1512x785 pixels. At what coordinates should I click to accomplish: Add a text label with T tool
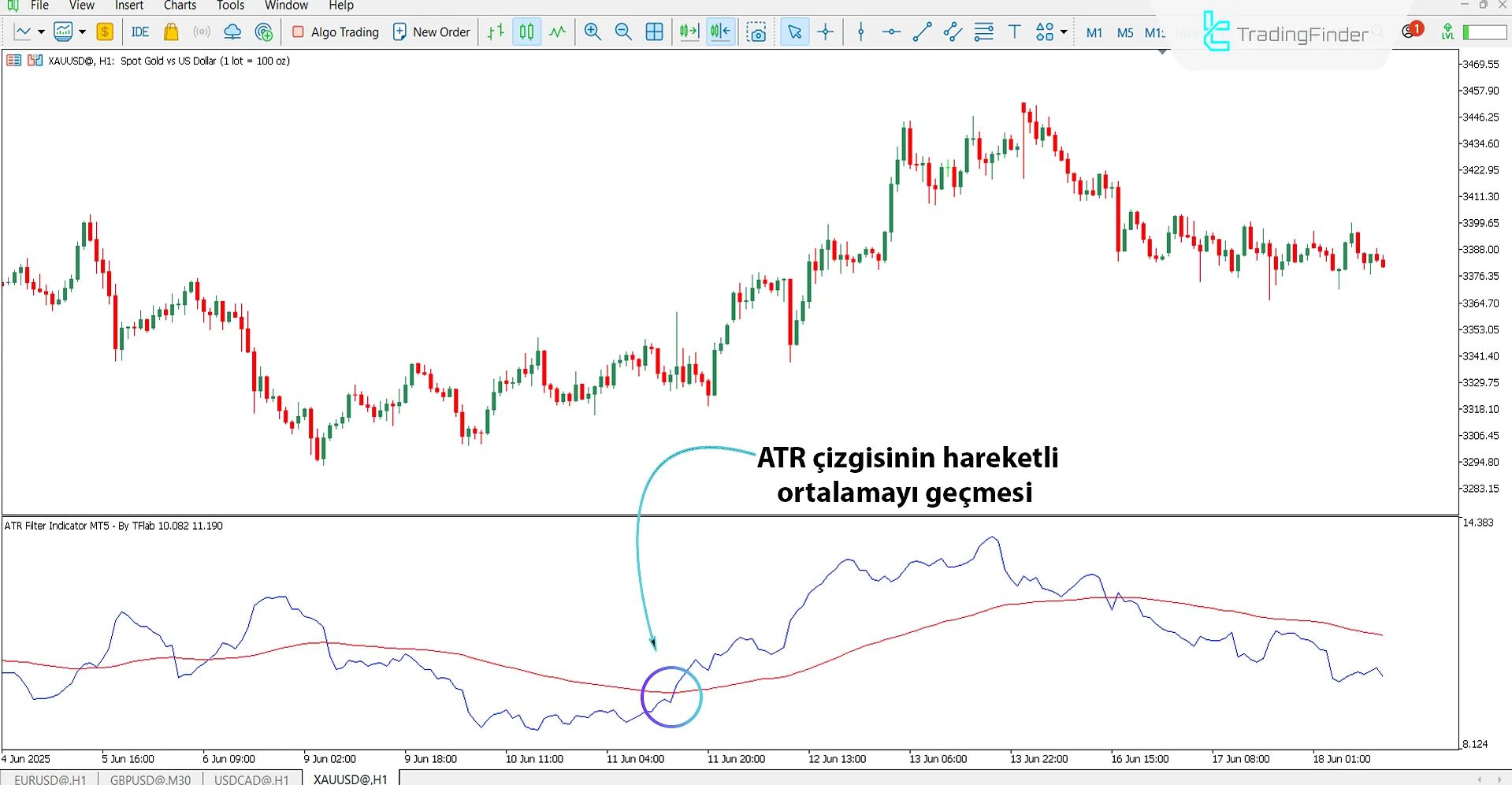(1015, 32)
